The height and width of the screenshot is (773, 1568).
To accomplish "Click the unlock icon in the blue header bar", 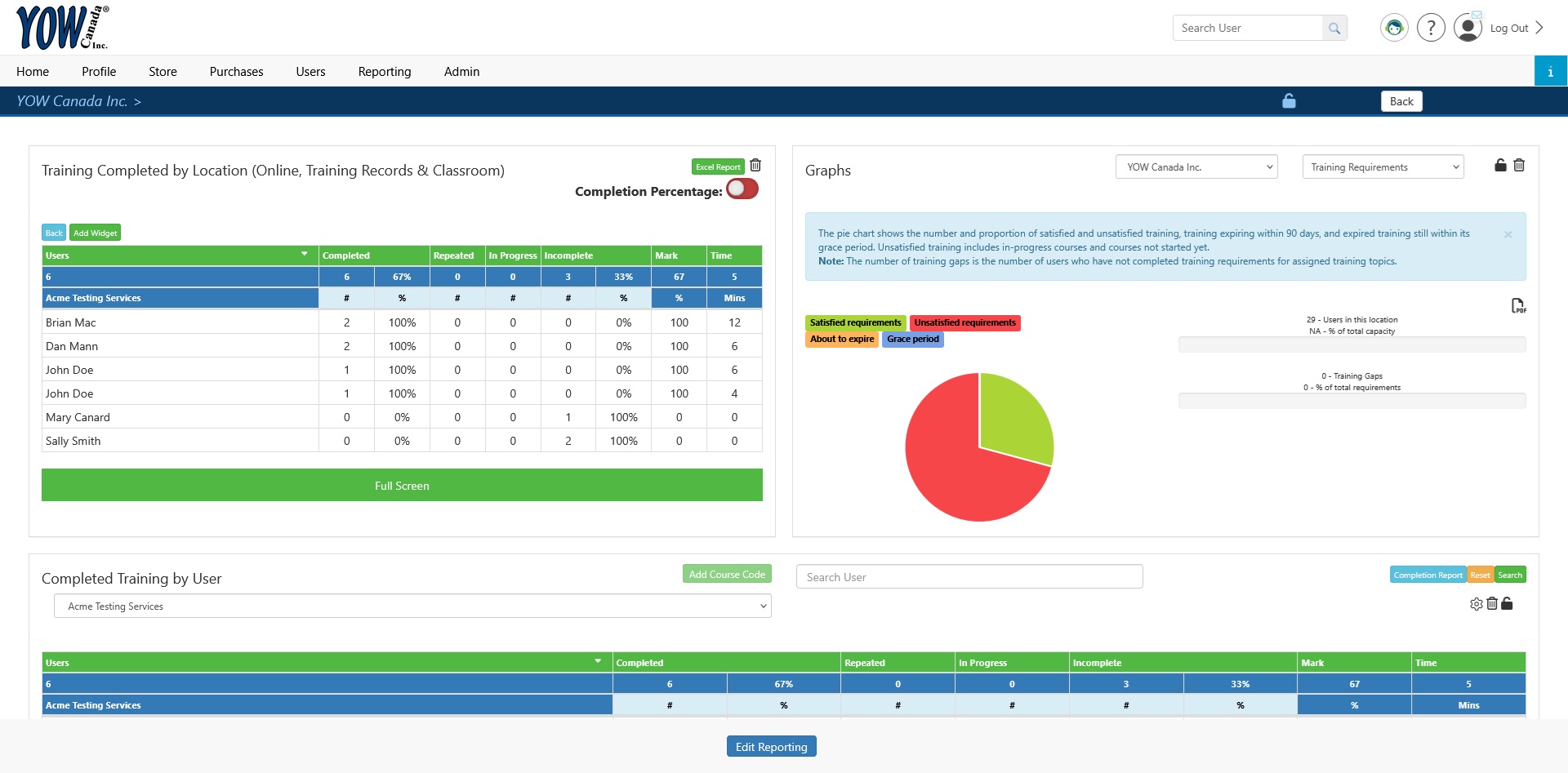I will coord(1289,101).
